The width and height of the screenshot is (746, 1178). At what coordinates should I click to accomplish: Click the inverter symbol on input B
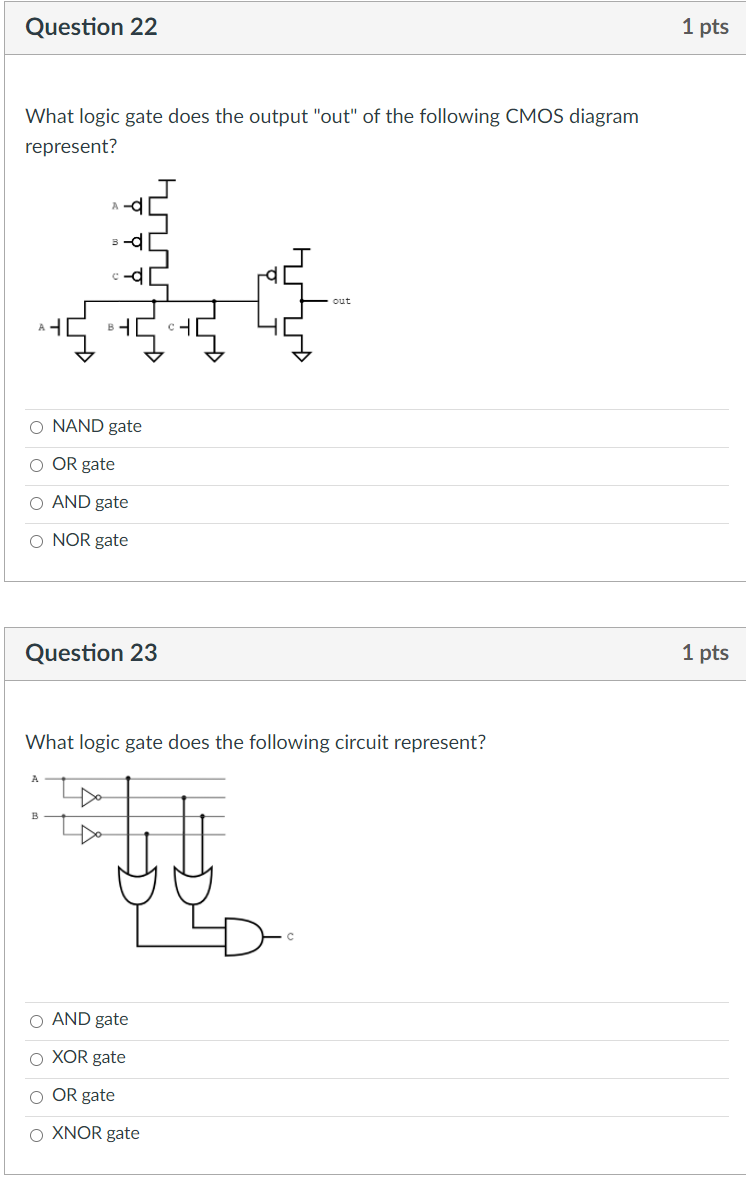coord(89,833)
